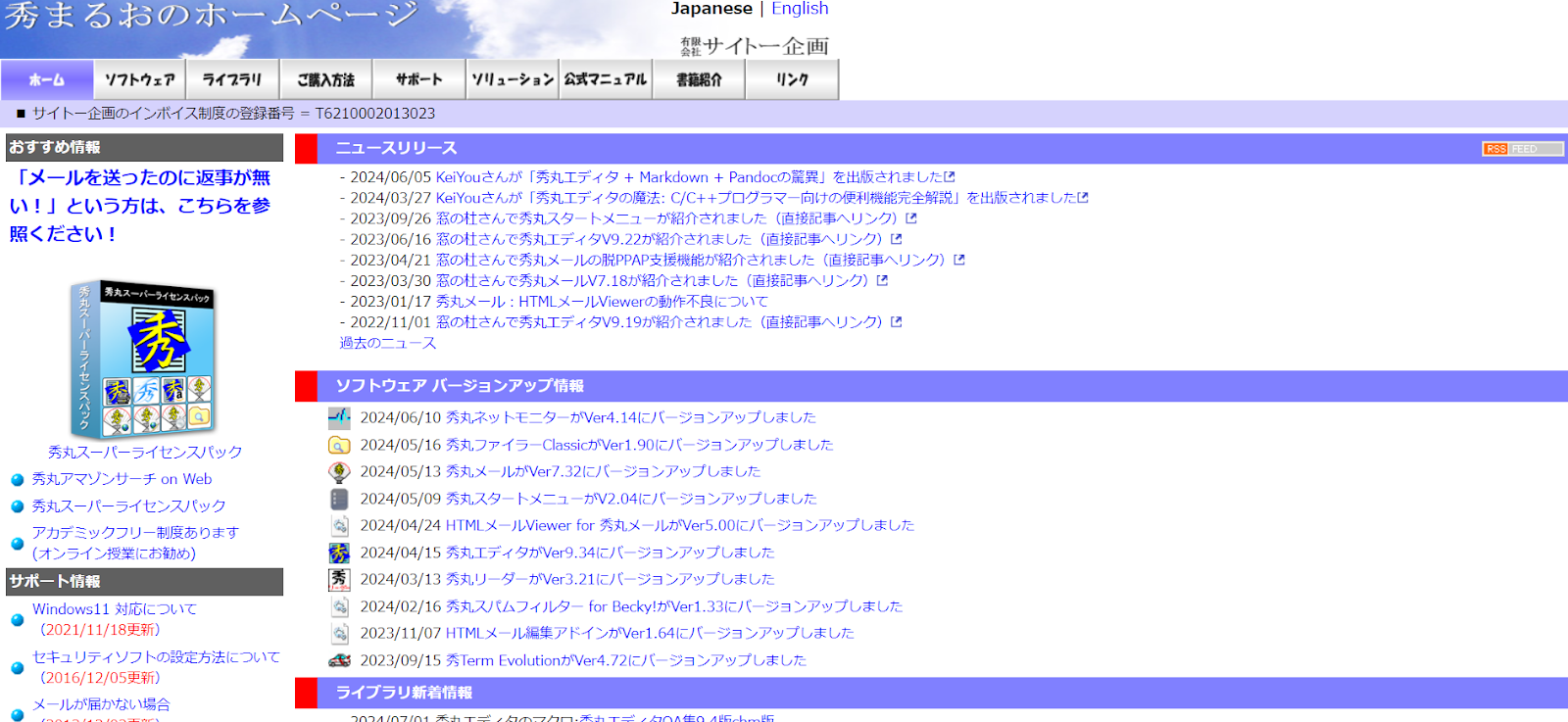This screenshot has width=1568, height=722.
Task: Select the Japanese language option
Action: click(711, 9)
